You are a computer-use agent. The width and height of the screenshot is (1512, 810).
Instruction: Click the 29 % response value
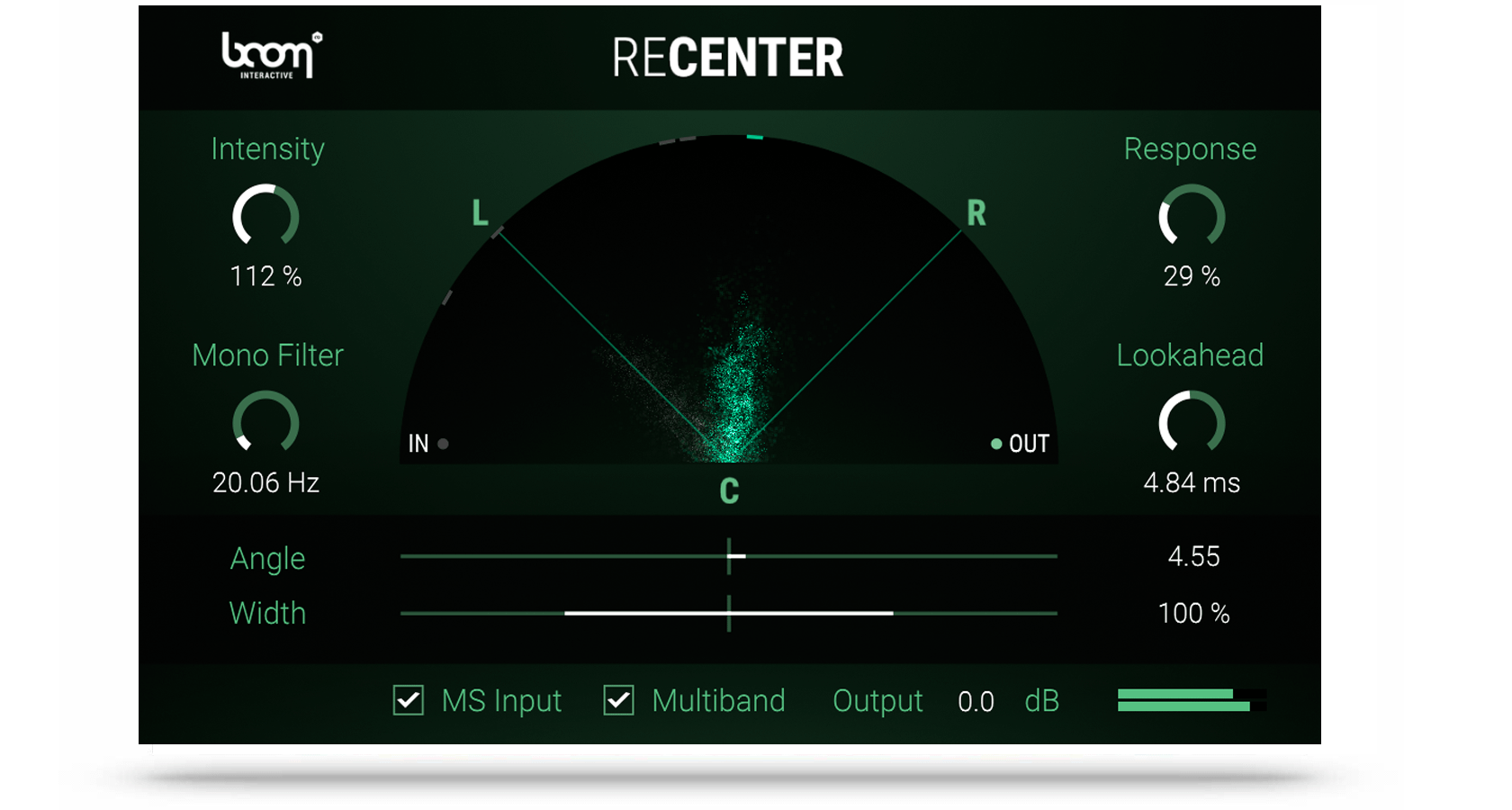(1192, 276)
